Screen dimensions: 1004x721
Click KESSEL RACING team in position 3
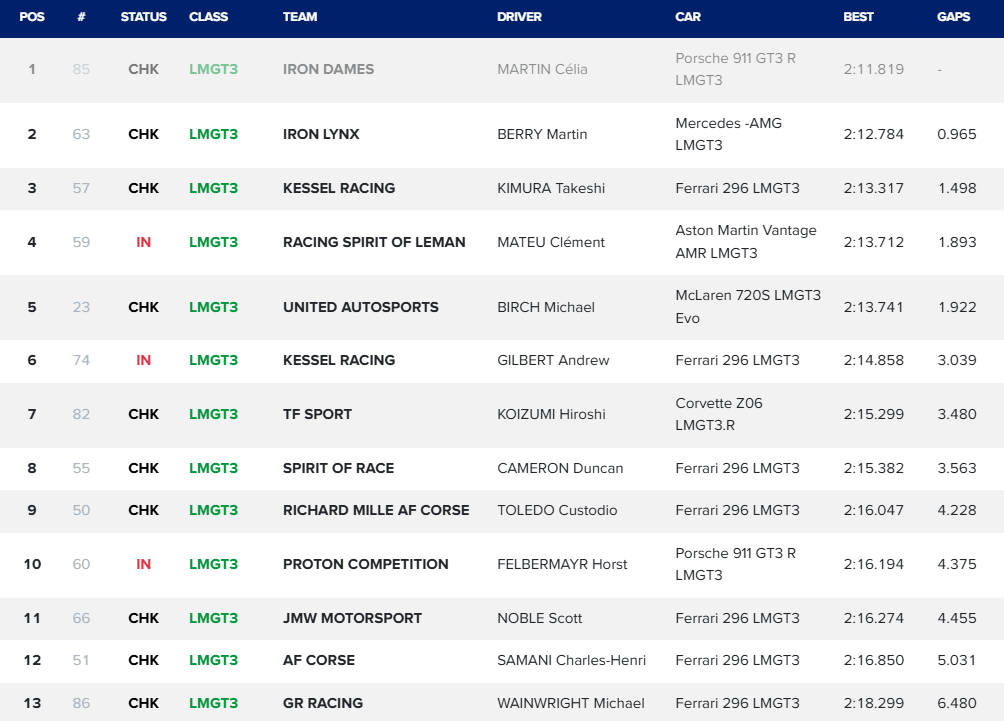339,188
